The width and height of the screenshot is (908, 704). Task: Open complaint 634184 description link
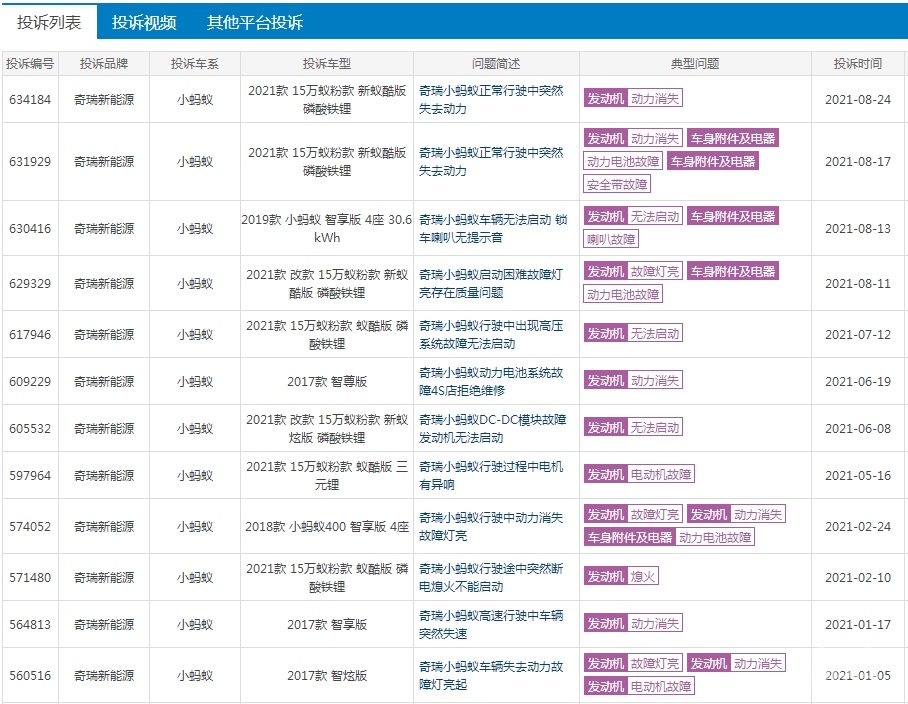coord(491,100)
